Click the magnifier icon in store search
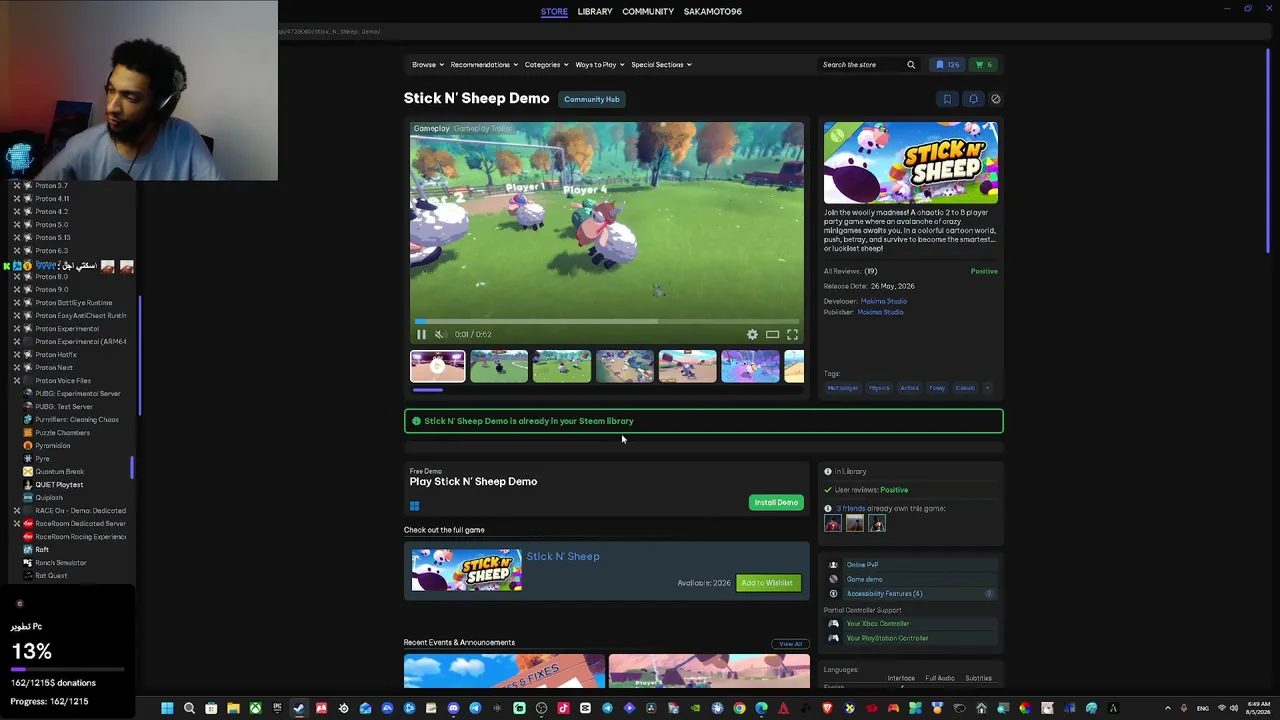This screenshot has height=720, width=1280. tap(911, 65)
